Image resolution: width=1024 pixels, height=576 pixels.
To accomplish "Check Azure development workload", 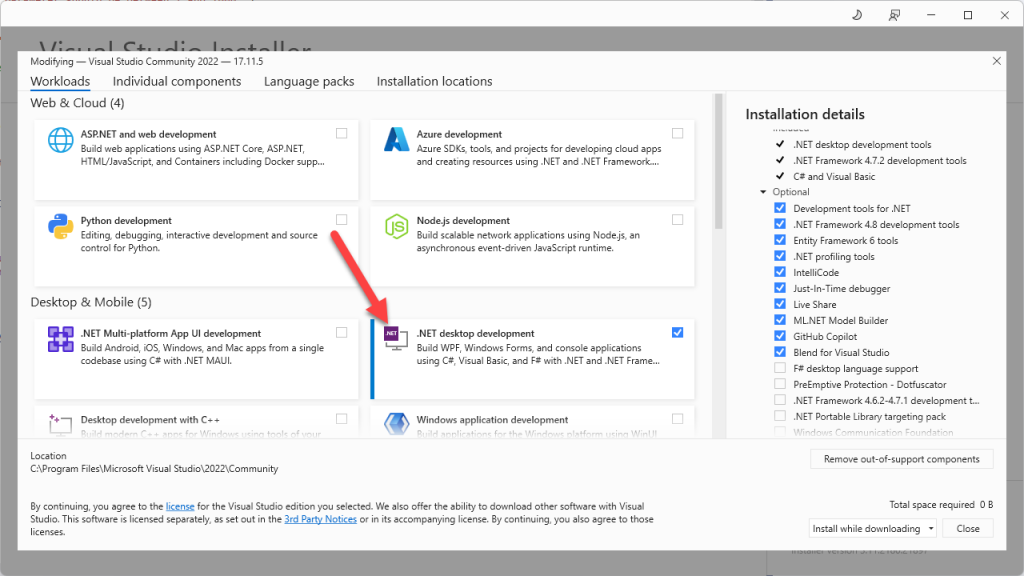I will click(677, 133).
